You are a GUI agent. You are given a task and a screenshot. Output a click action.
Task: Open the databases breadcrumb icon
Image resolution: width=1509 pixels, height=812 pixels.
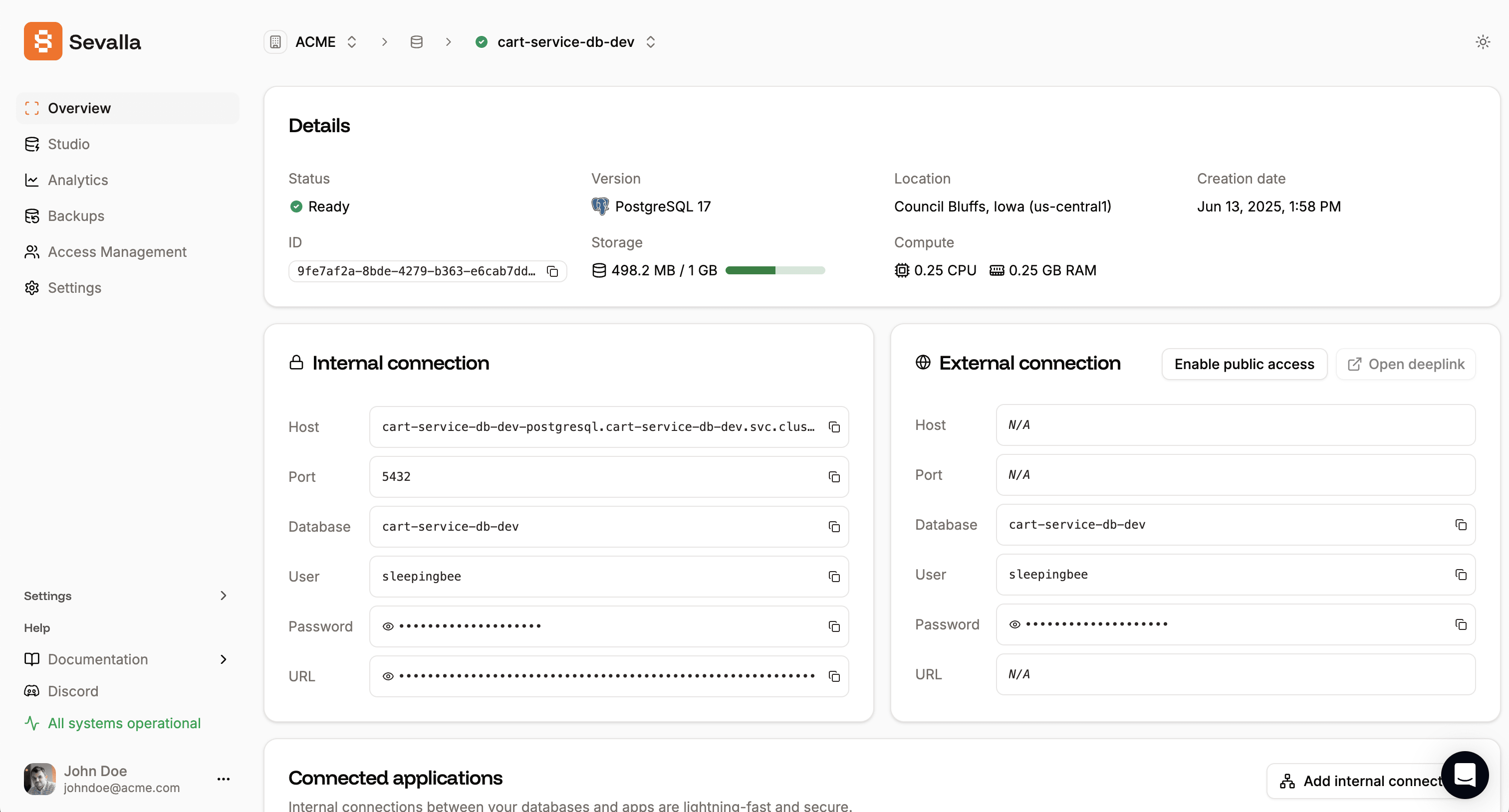click(x=416, y=41)
